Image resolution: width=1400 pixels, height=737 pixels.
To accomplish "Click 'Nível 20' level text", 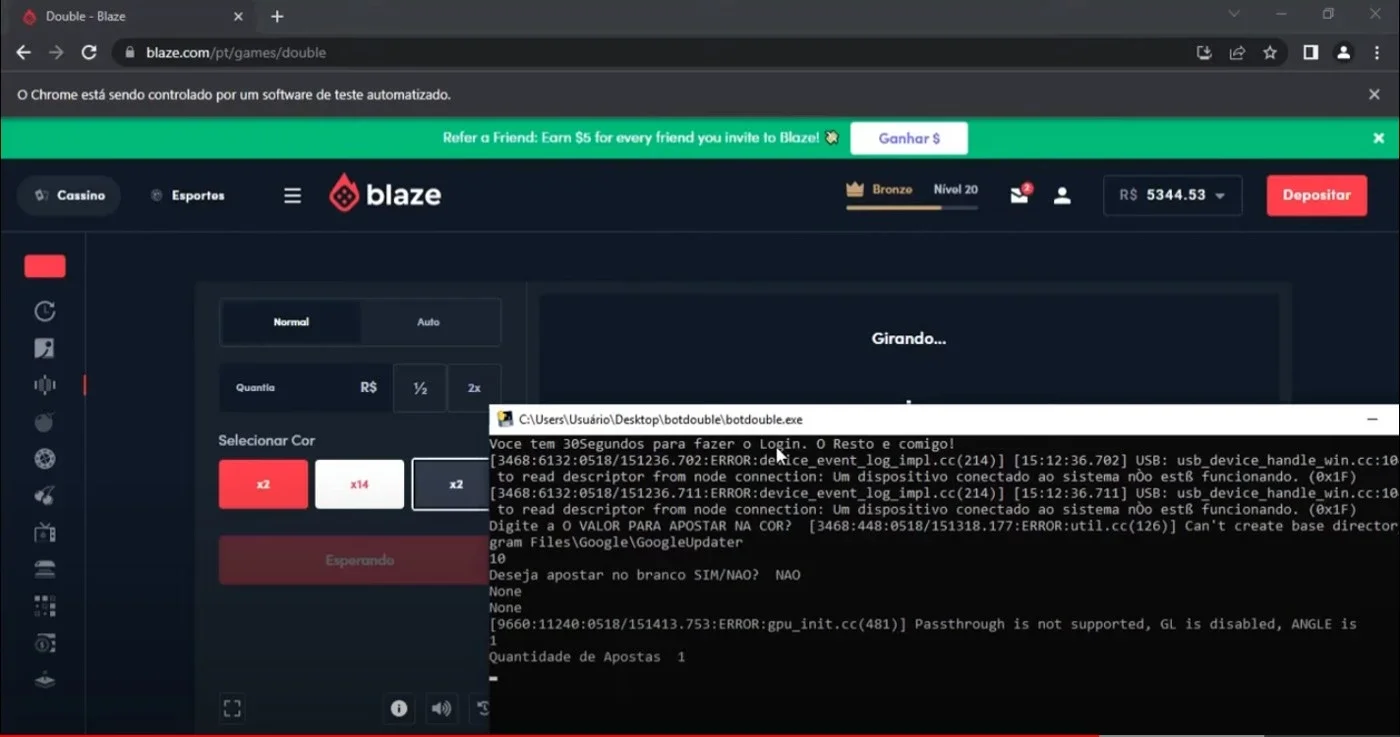I will (955, 189).
